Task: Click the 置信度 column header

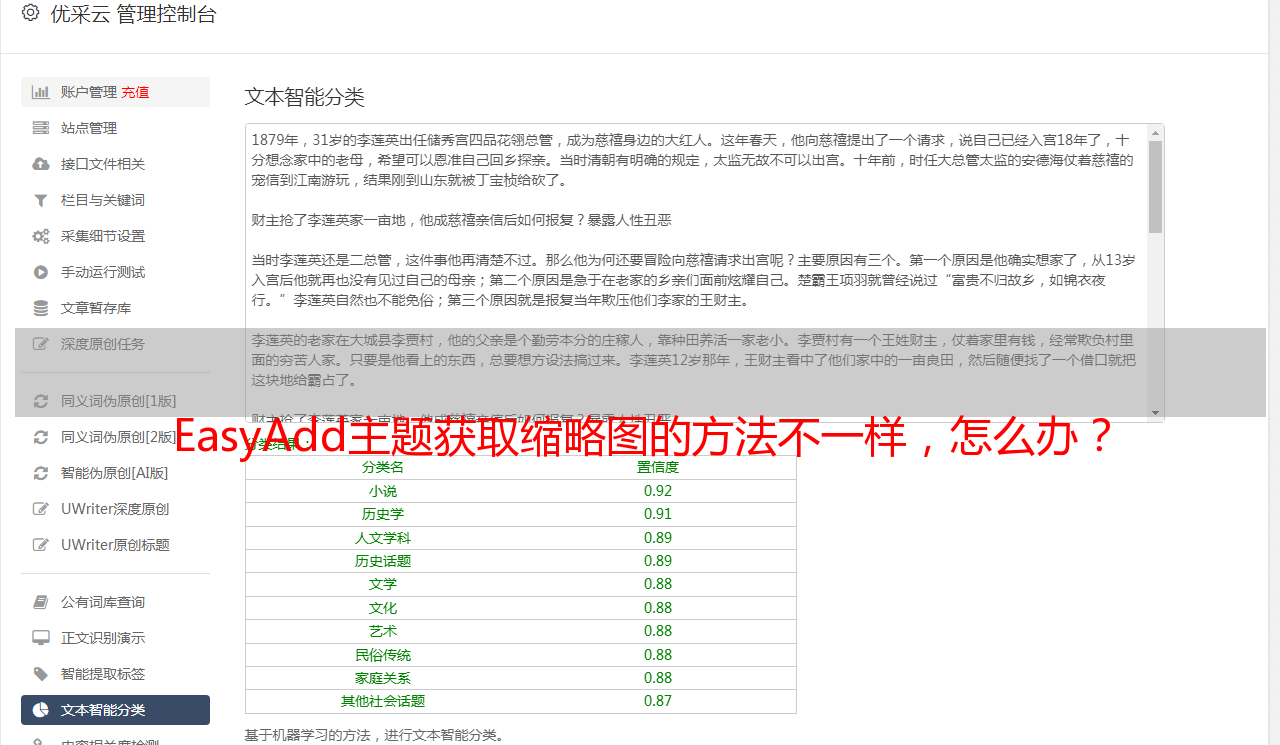Action: pyautogui.click(x=658, y=467)
